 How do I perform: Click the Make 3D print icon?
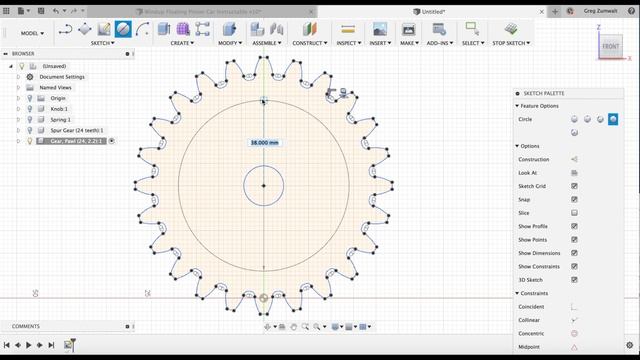(x=408, y=29)
